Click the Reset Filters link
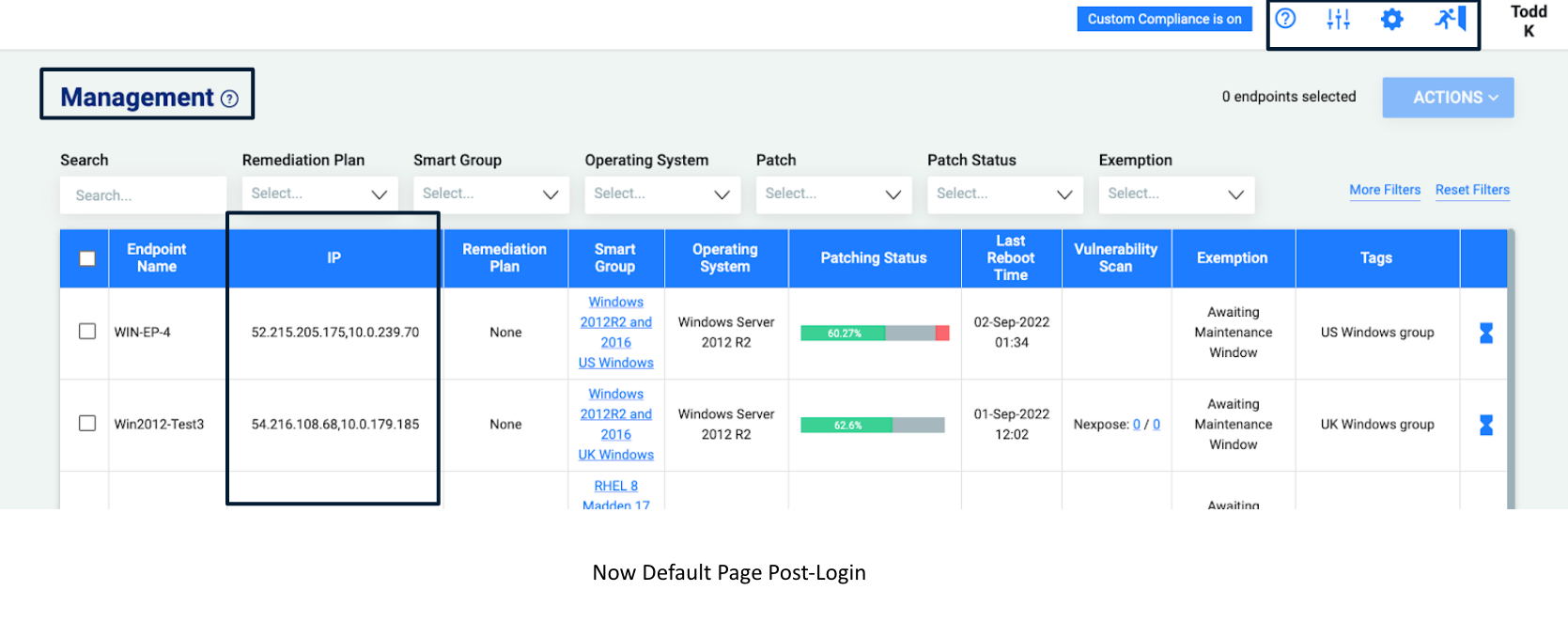The width and height of the screenshot is (1568, 622). [1472, 190]
